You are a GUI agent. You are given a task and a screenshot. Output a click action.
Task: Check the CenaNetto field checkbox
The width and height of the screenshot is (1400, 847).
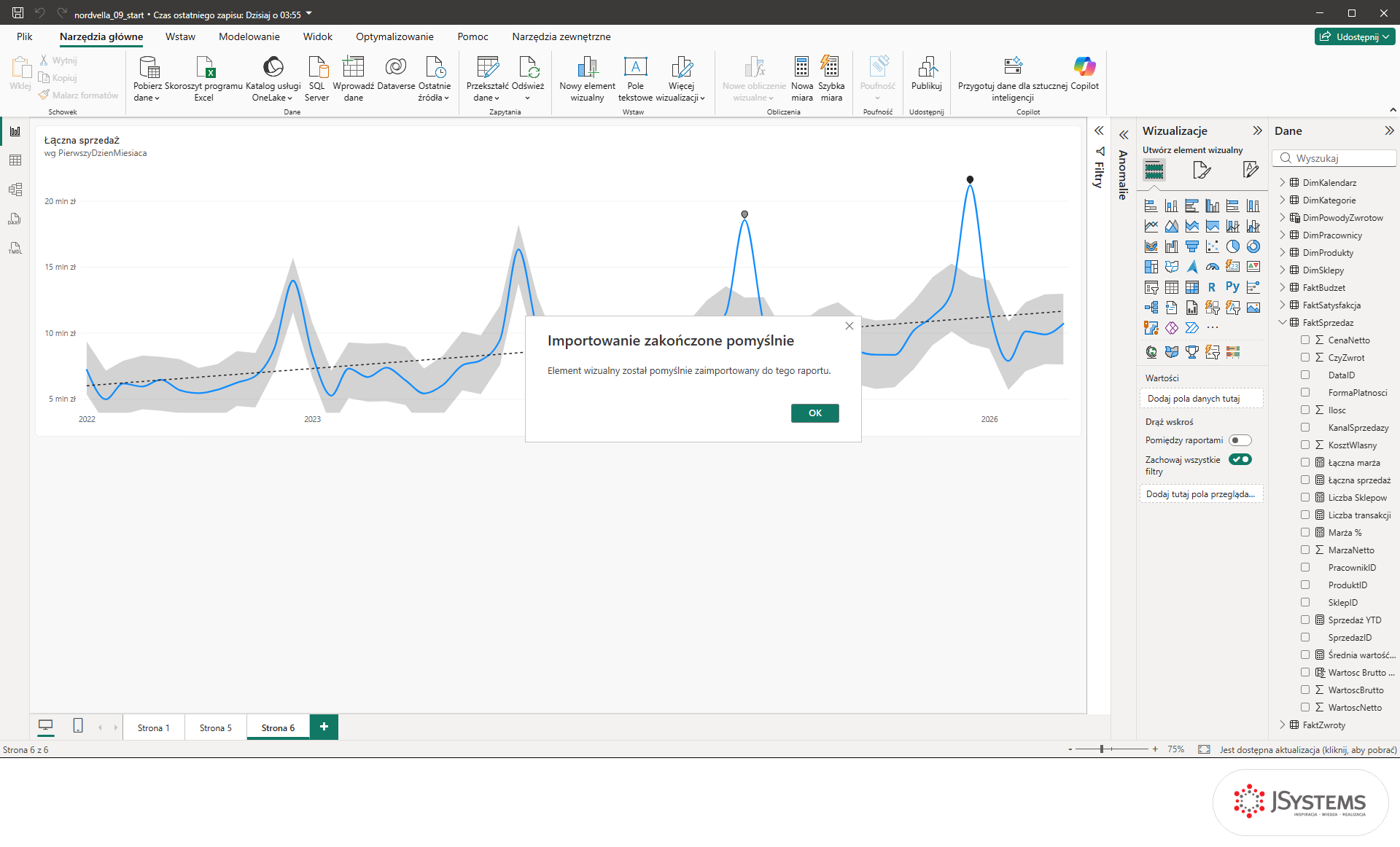(1305, 340)
